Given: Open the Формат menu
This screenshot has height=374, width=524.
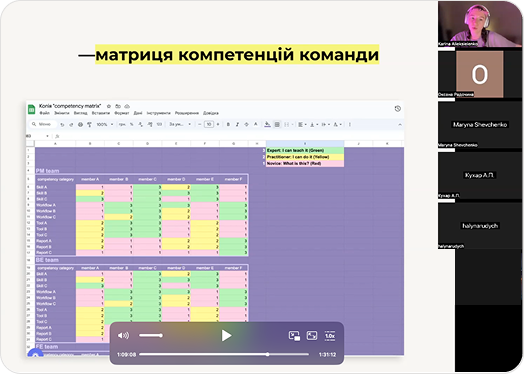Looking at the screenshot, I should coord(122,113).
